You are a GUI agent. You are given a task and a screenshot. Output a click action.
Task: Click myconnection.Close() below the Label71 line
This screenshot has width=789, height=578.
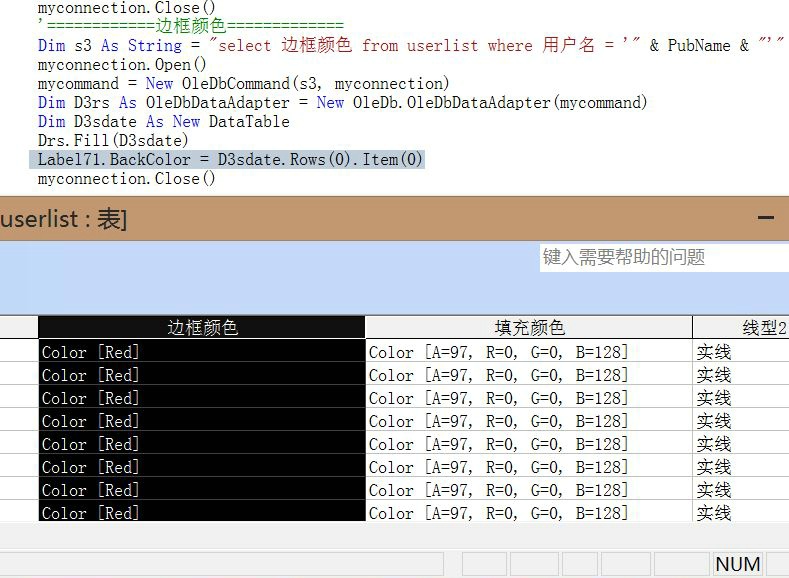[126, 179]
